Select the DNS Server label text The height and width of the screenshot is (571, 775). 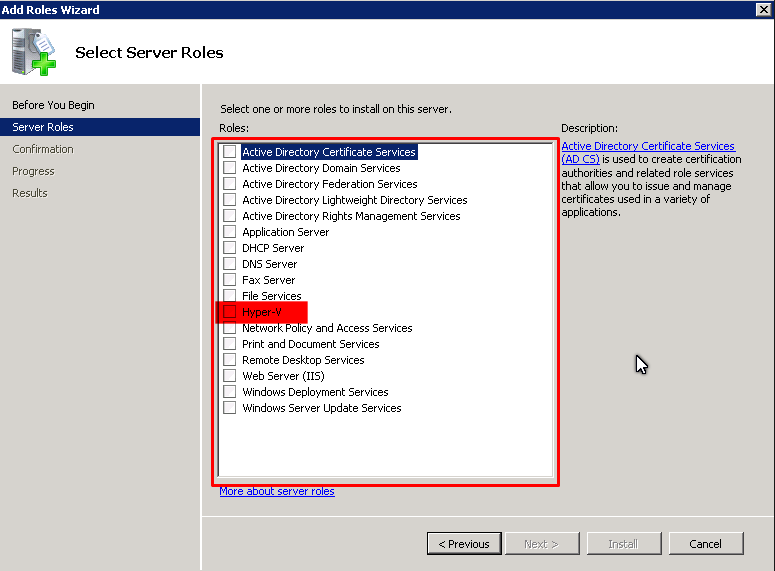[269, 264]
